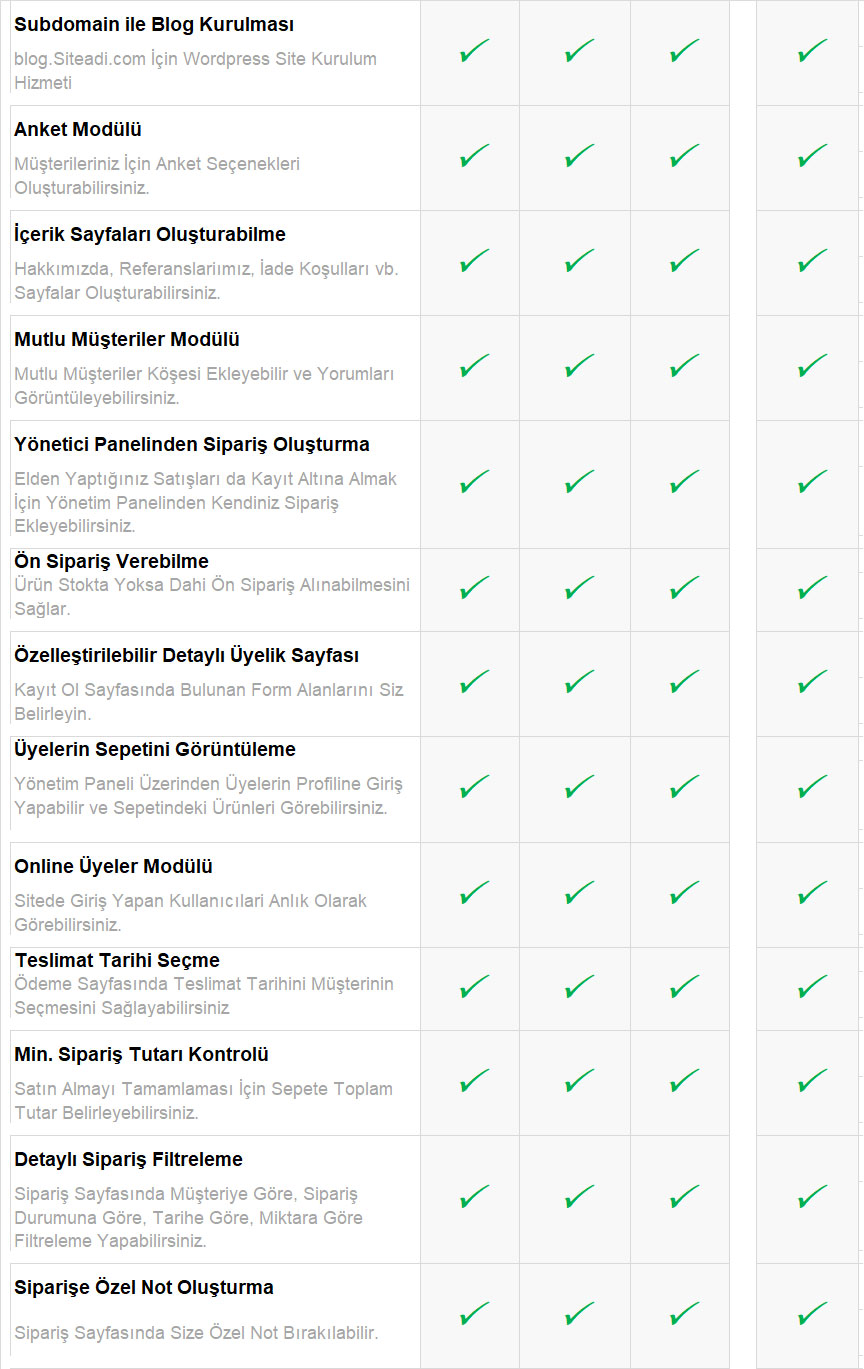This screenshot has height=1369, width=864.
Task: Click first-column checkmark for Ön Sipariş Verebilme
Action: click(474, 588)
